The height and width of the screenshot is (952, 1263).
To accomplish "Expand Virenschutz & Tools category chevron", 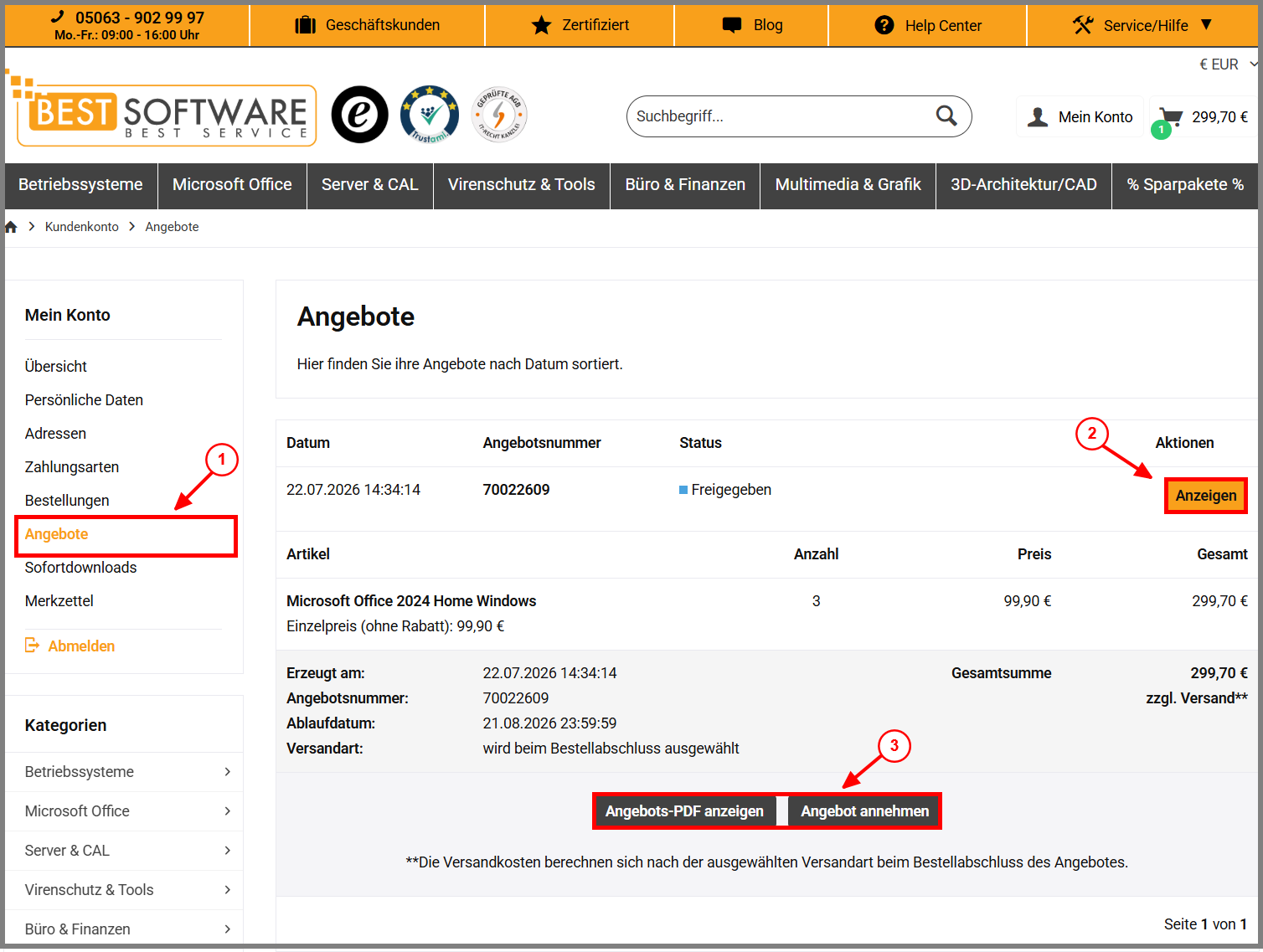I will (227, 890).
